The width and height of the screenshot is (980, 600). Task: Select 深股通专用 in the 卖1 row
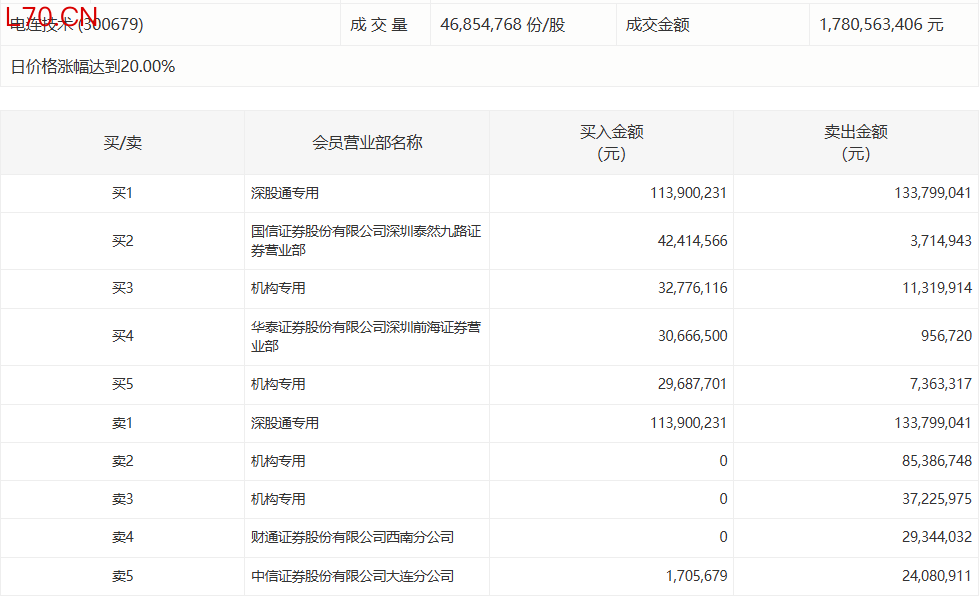(285, 423)
